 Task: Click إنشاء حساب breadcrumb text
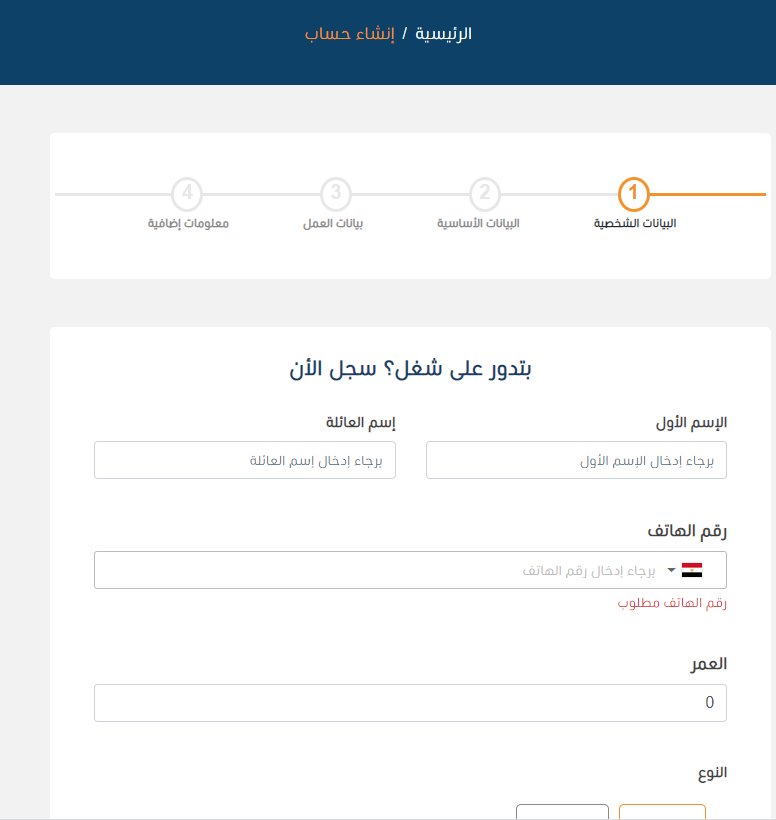point(350,34)
